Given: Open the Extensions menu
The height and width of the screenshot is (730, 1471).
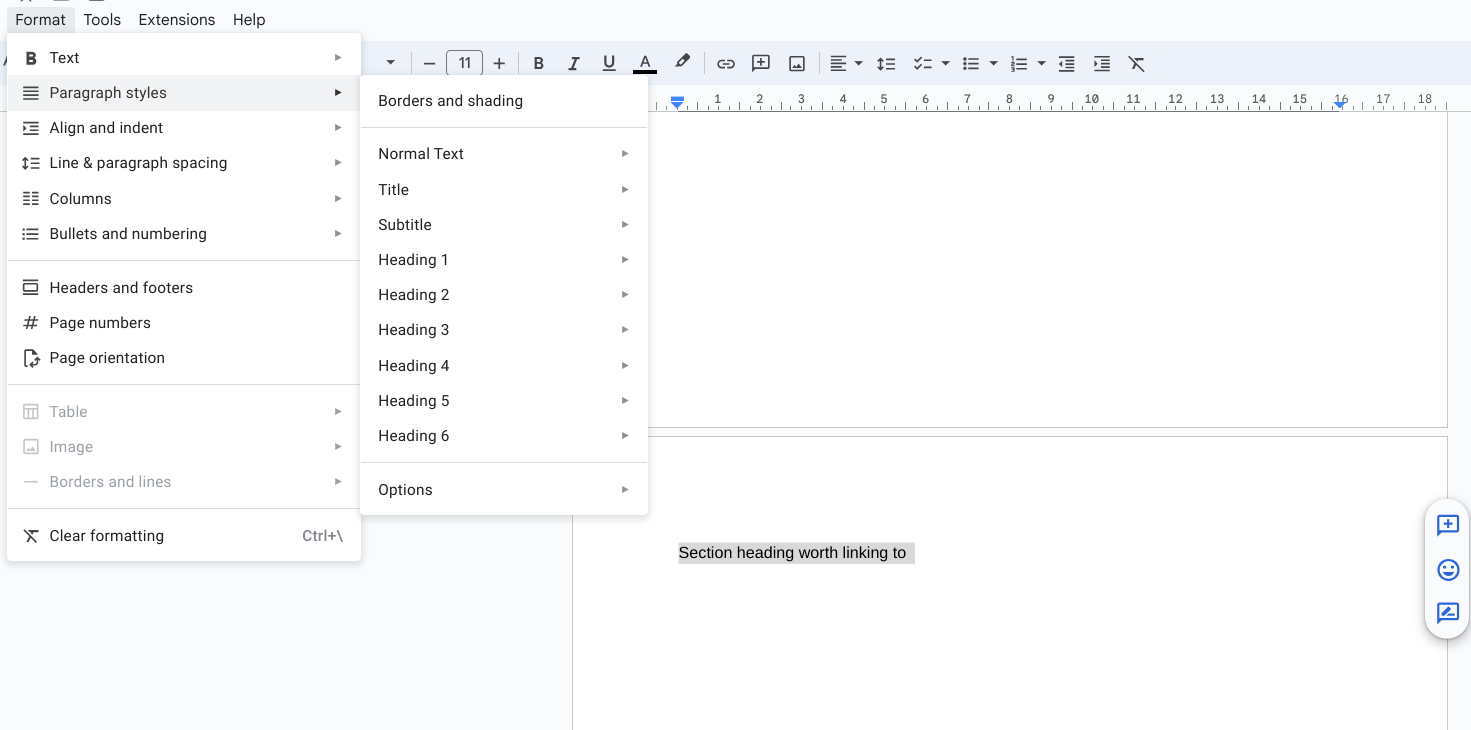Looking at the screenshot, I should (177, 19).
